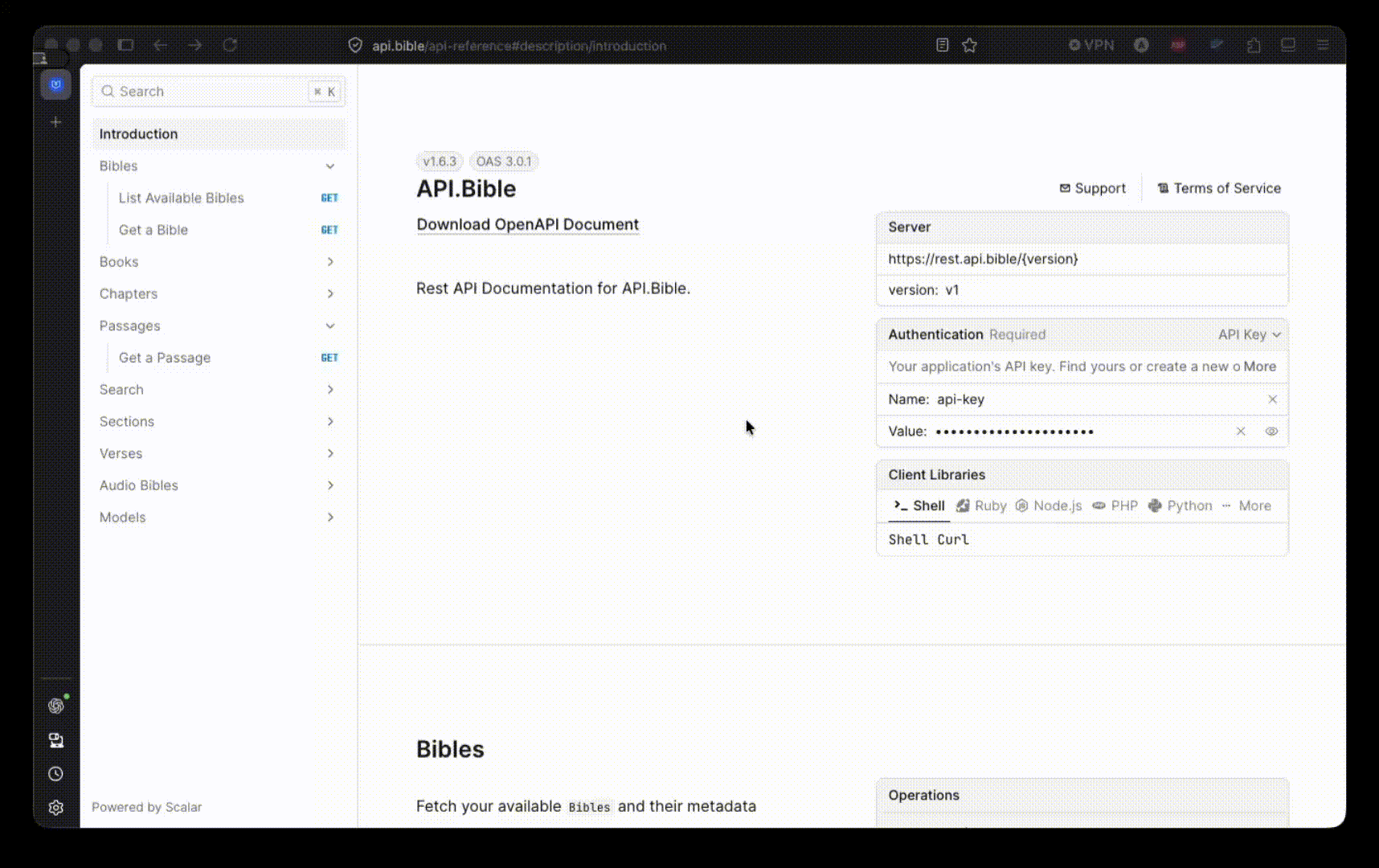Open the API Key authentication dropdown
This screenshot has width=1379, height=868.
(1250, 334)
